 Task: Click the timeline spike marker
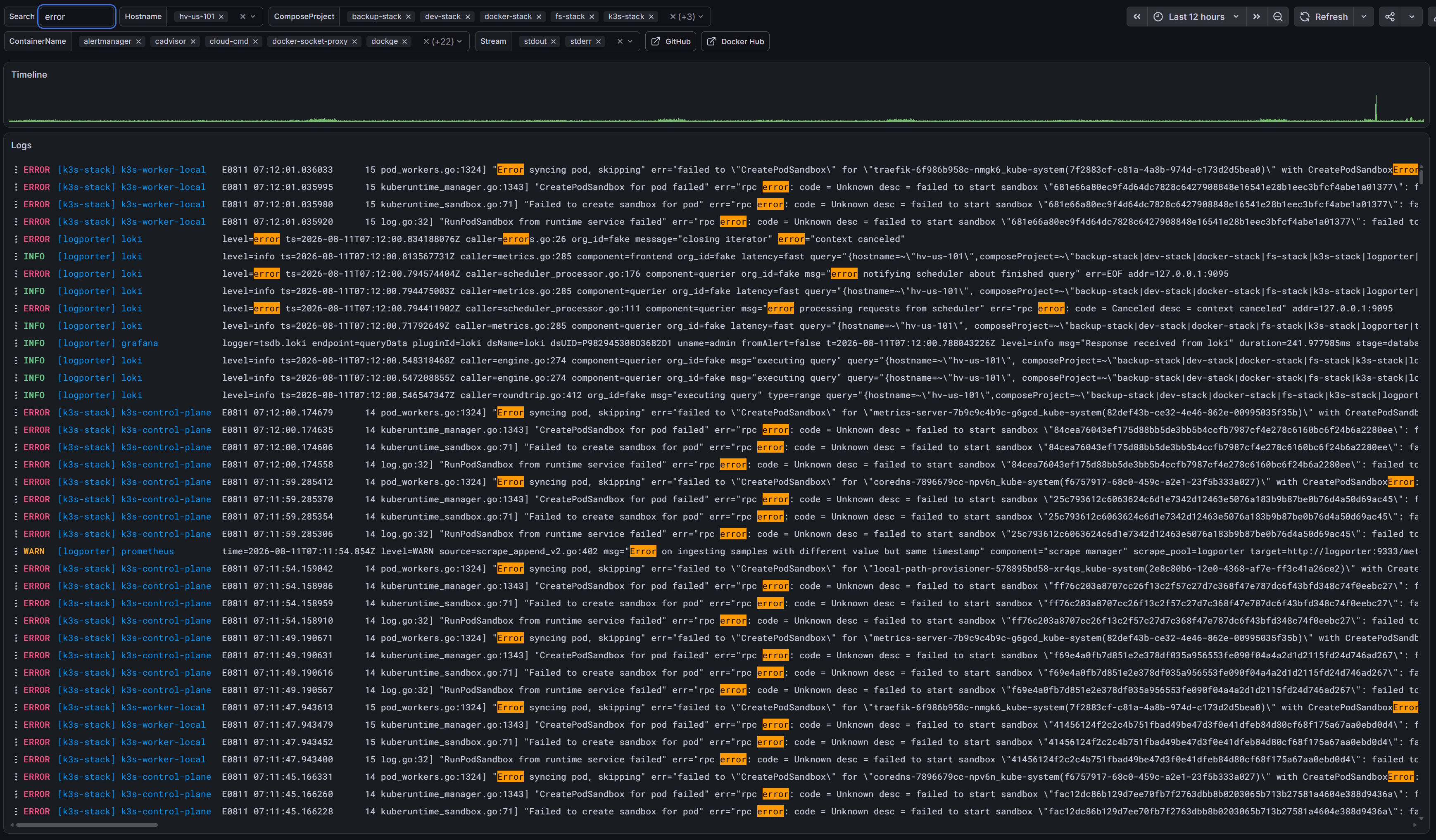[1376, 108]
